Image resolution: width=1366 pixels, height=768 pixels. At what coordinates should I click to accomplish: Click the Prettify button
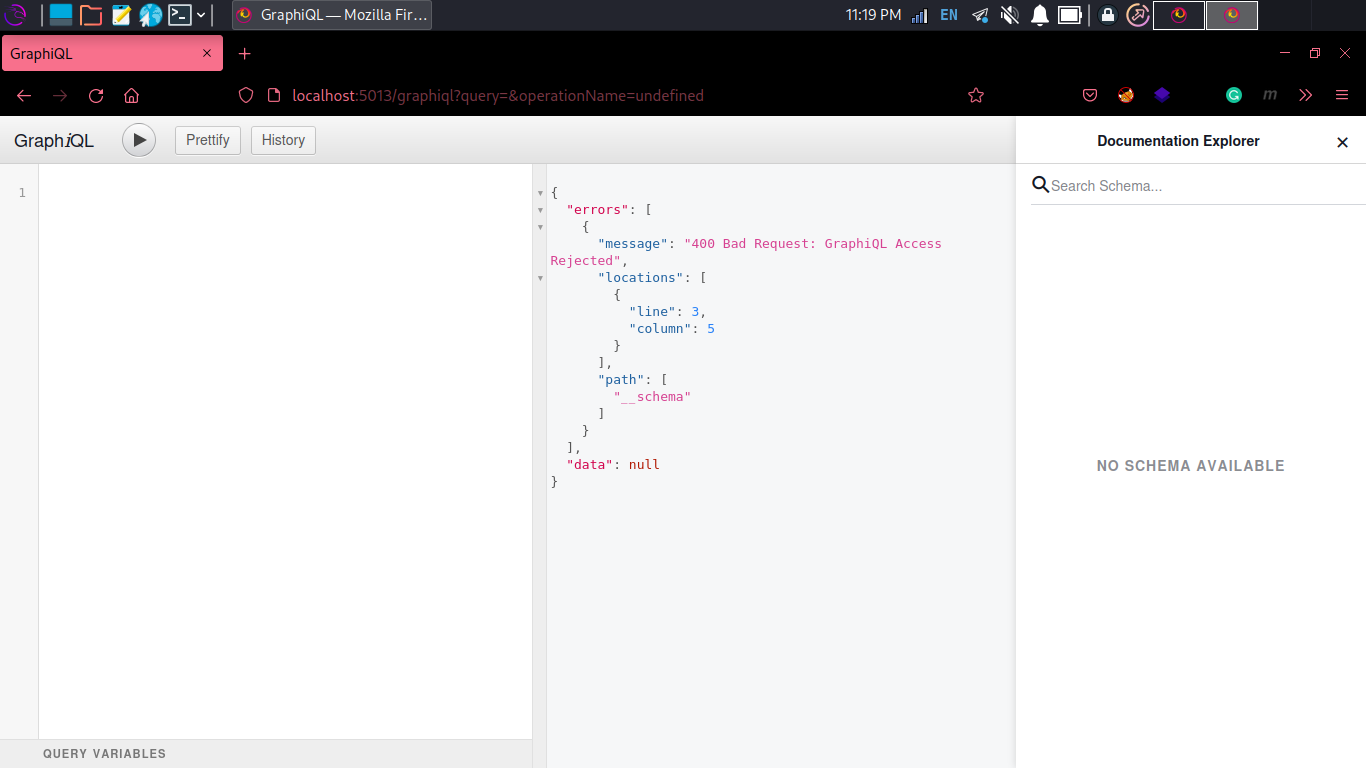click(x=208, y=140)
